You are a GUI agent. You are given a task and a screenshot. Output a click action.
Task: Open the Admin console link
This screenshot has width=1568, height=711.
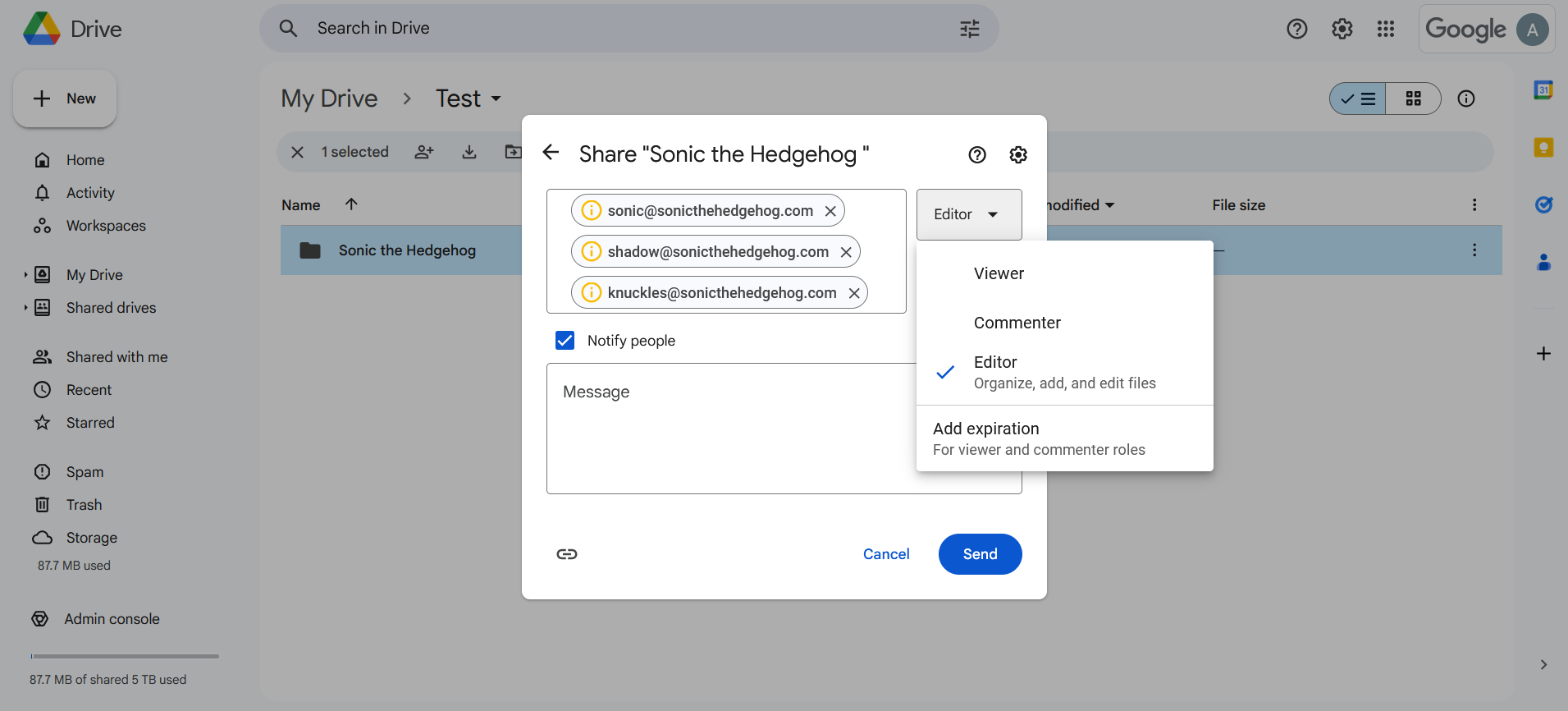[112, 619]
